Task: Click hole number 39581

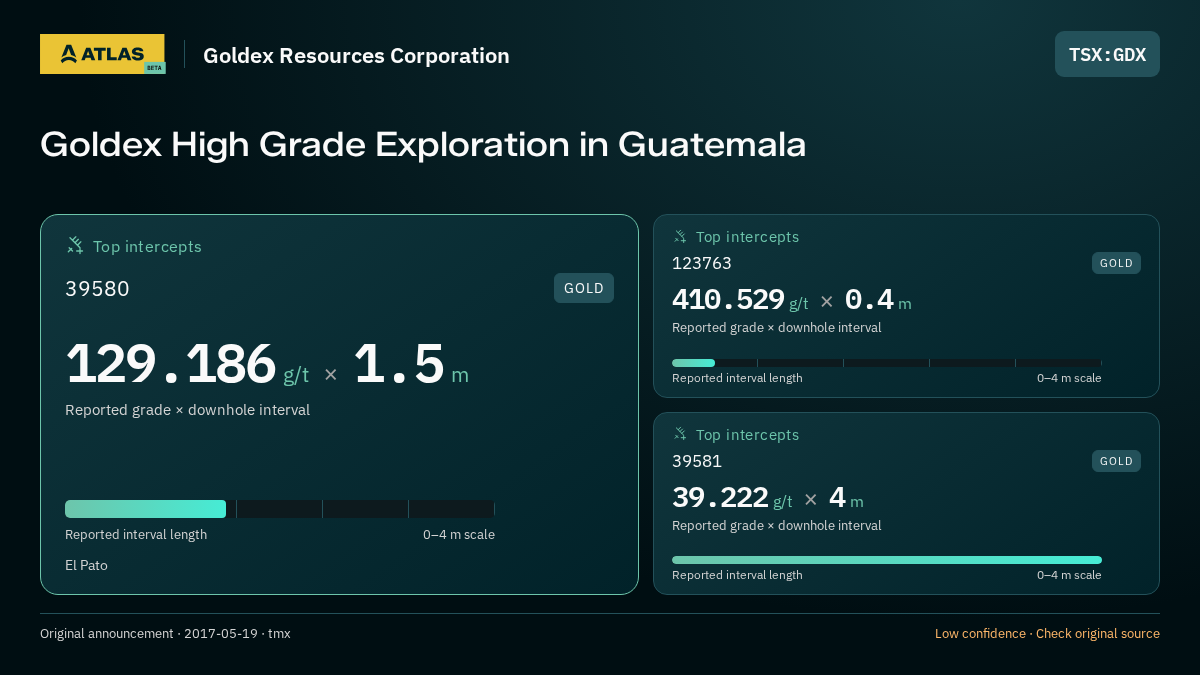Action: point(697,461)
